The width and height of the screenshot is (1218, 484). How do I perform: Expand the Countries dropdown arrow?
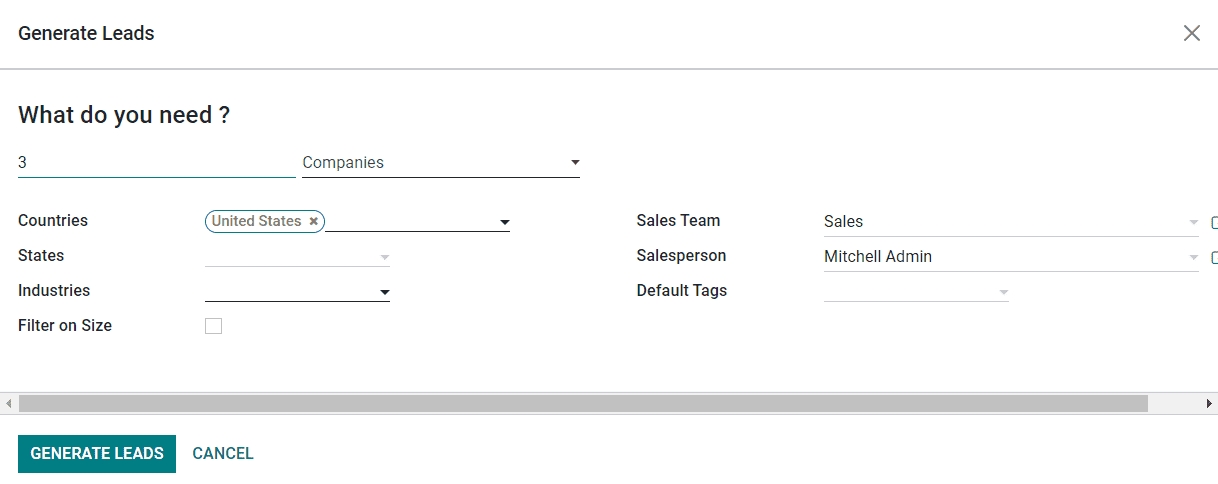505,222
